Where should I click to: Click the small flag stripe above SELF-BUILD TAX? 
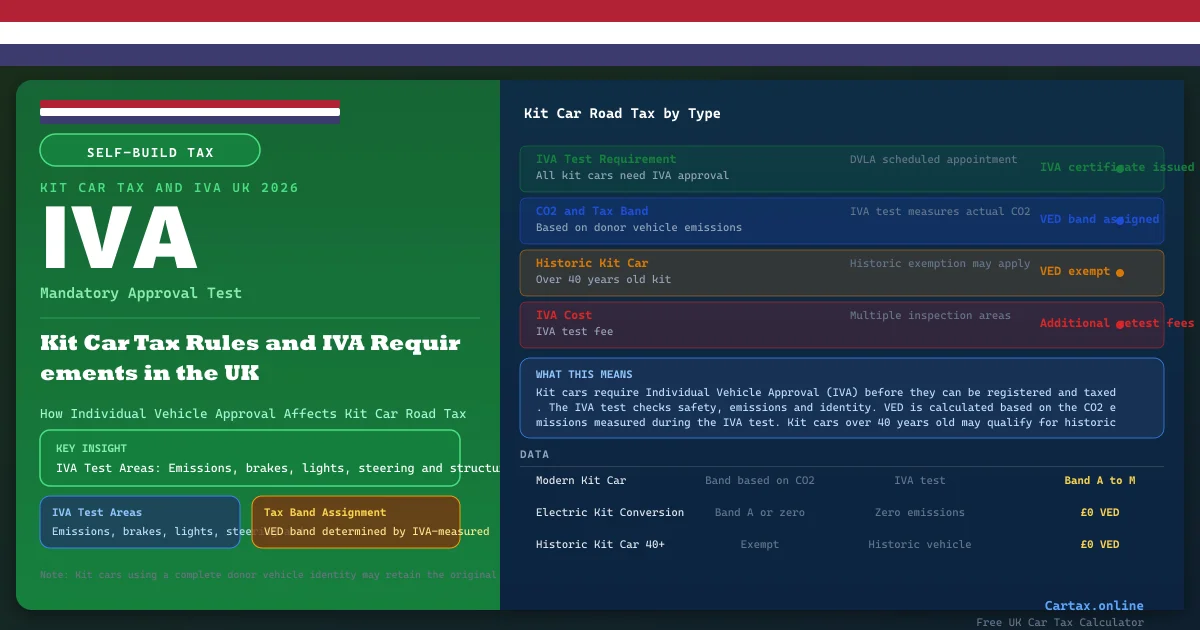click(190, 111)
